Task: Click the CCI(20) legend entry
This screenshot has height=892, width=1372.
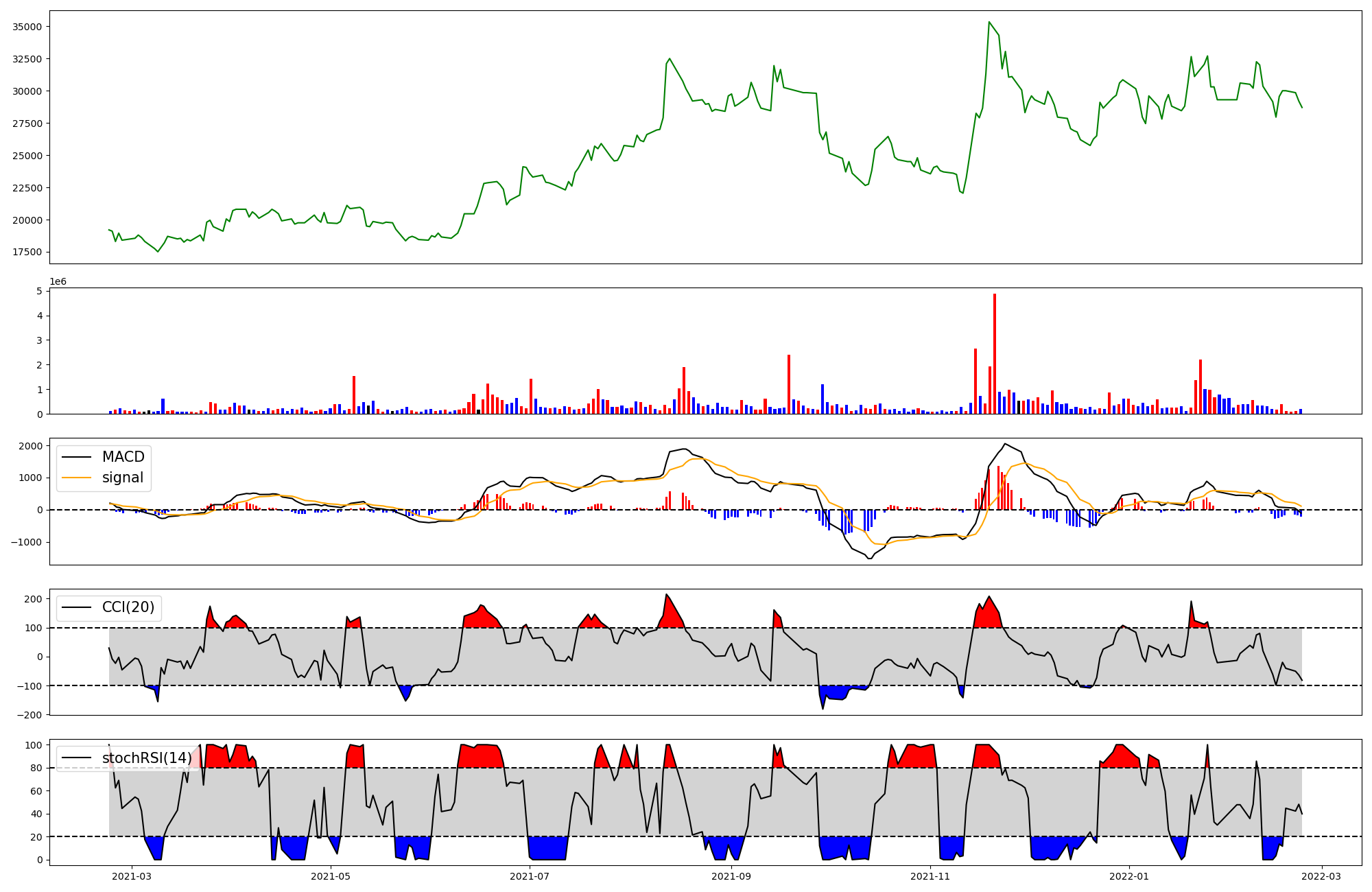Action: click(128, 607)
